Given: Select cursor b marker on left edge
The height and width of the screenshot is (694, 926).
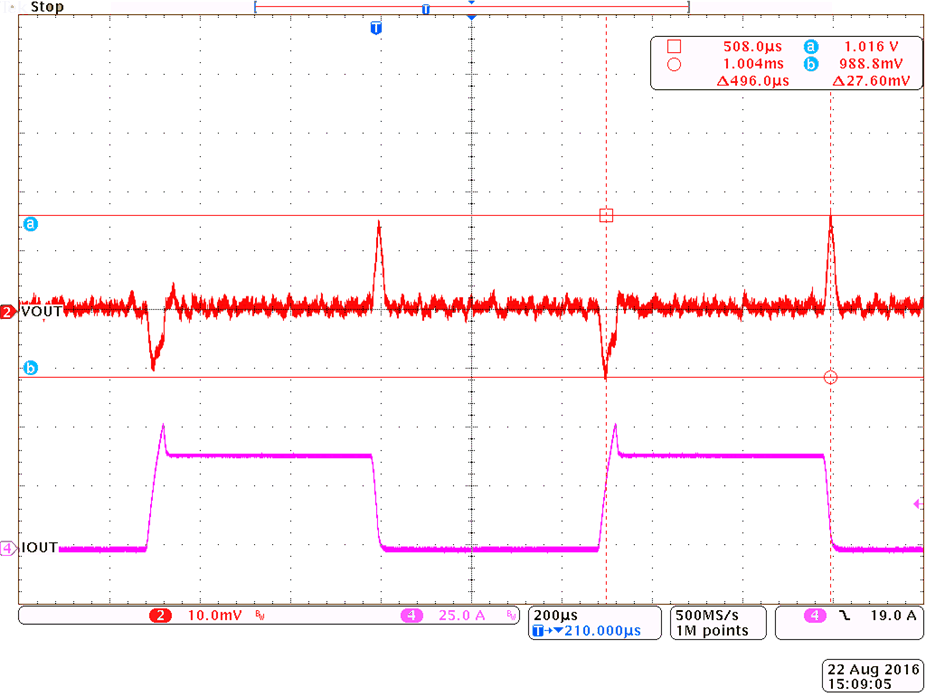Looking at the screenshot, I should [x=31, y=368].
